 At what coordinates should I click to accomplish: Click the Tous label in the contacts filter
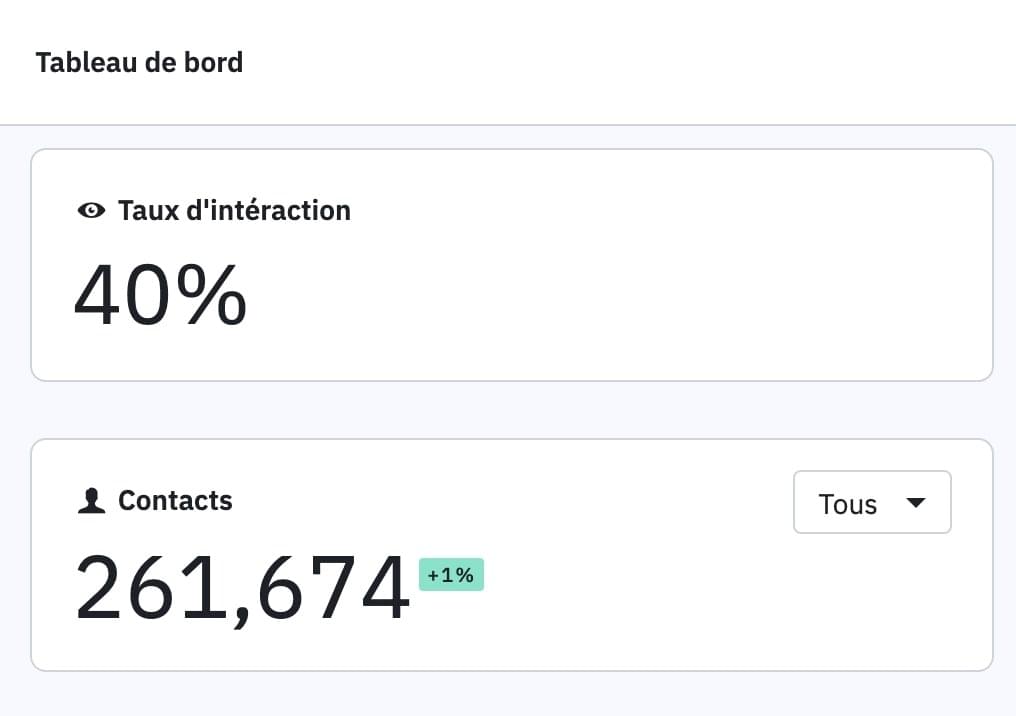tap(848, 504)
